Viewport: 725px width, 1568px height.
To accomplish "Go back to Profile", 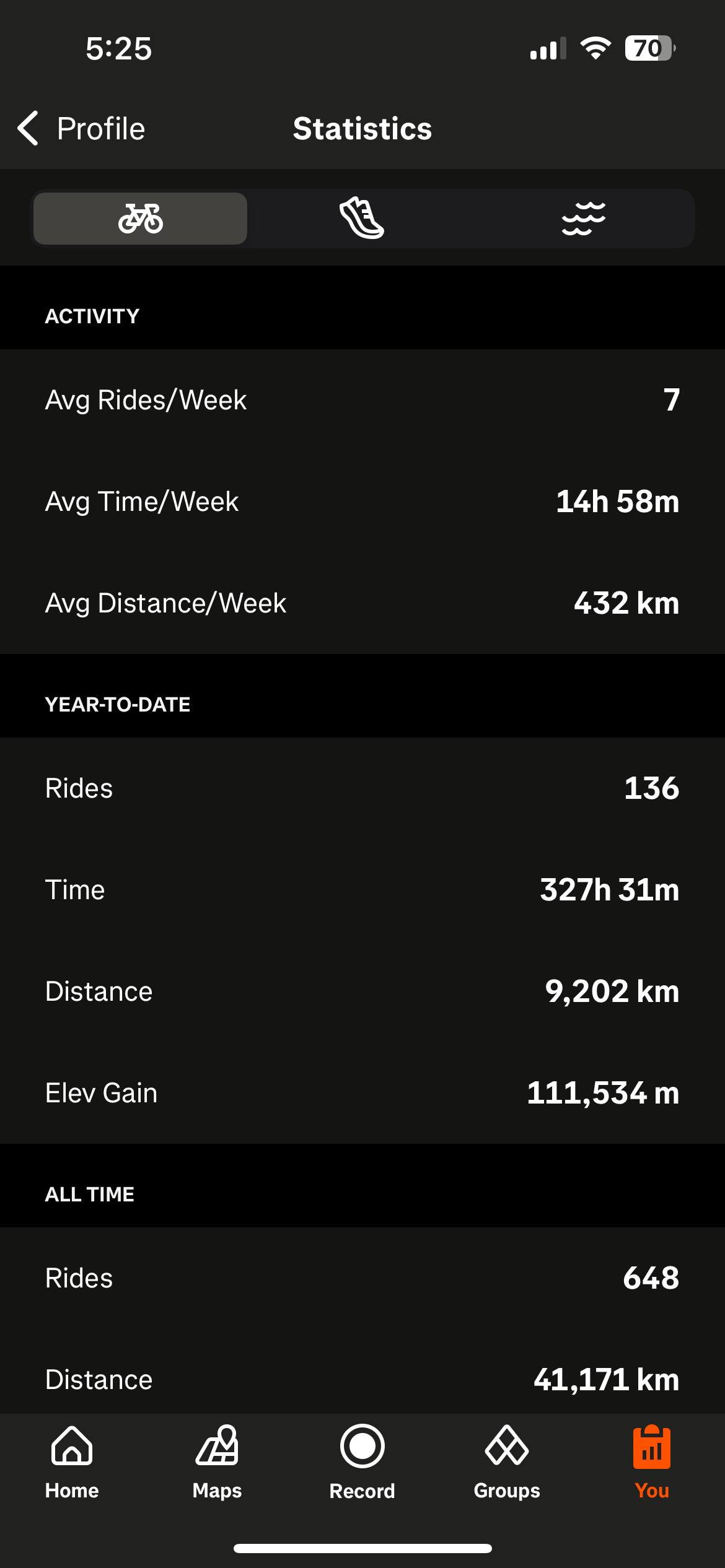I will click(100, 129).
